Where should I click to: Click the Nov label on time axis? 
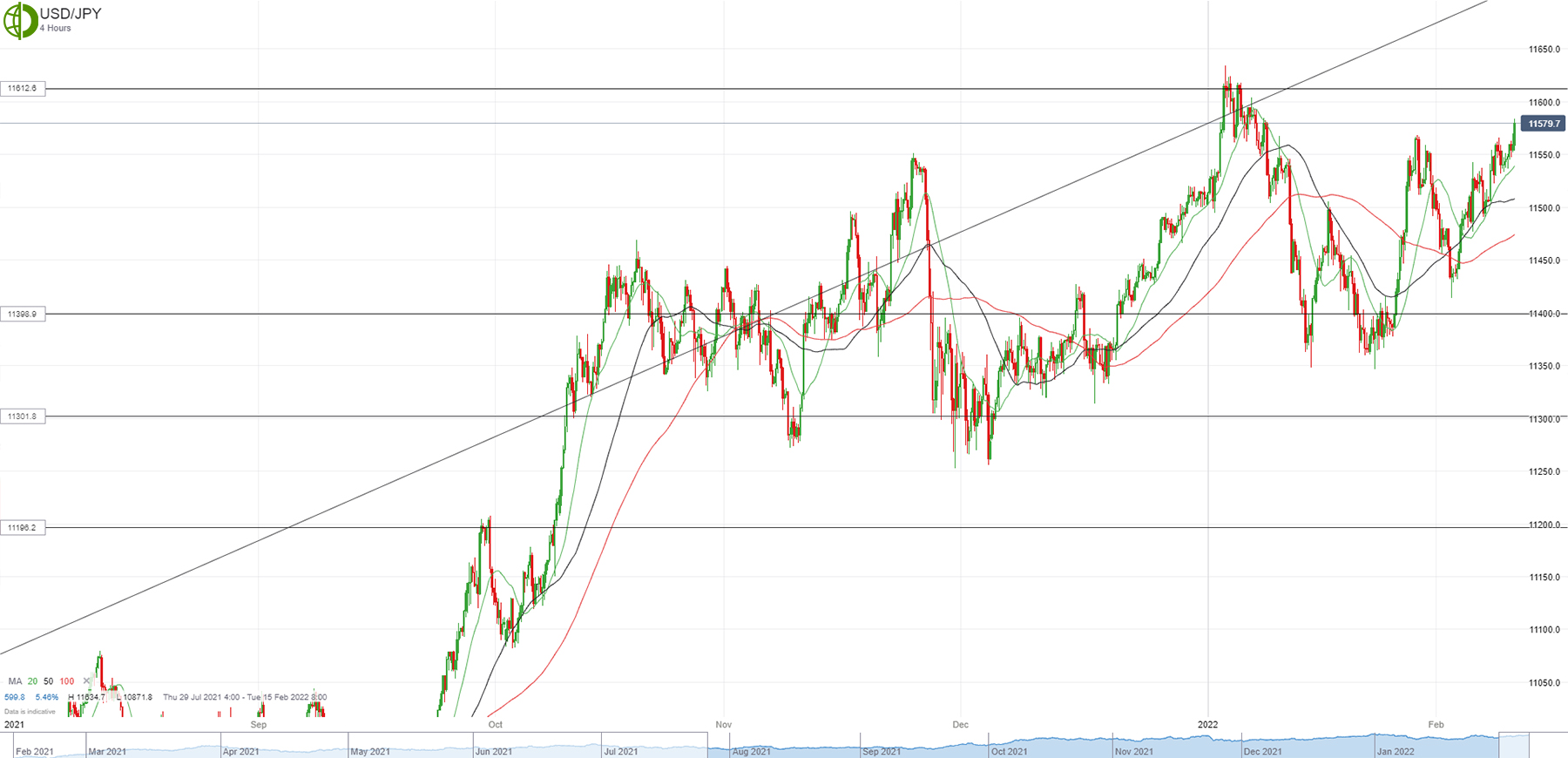point(723,725)
